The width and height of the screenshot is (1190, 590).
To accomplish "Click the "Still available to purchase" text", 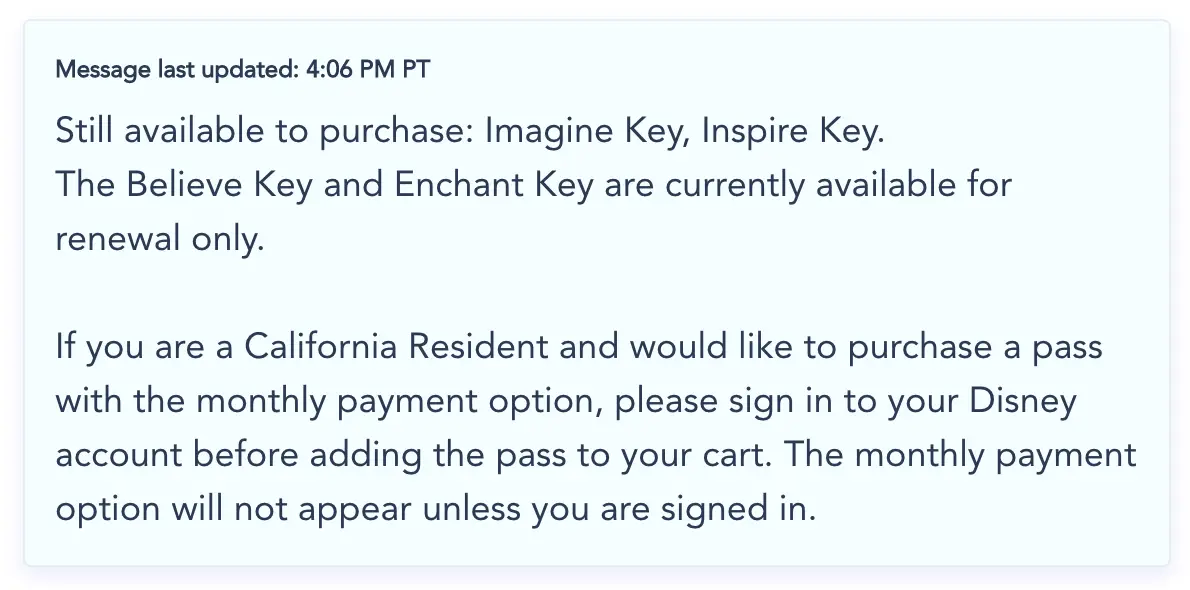I will (x=264, y=132).
